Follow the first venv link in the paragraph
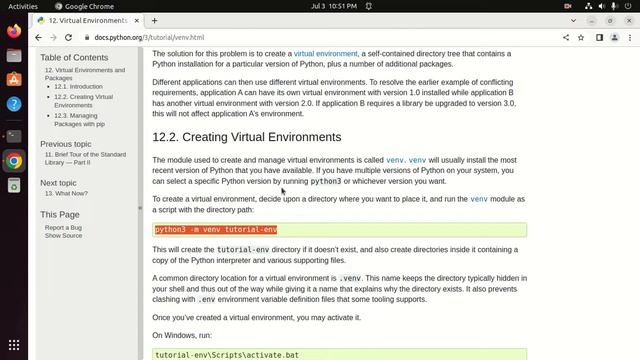This screenshot has height=360, width=640. (x=395, y=160)
